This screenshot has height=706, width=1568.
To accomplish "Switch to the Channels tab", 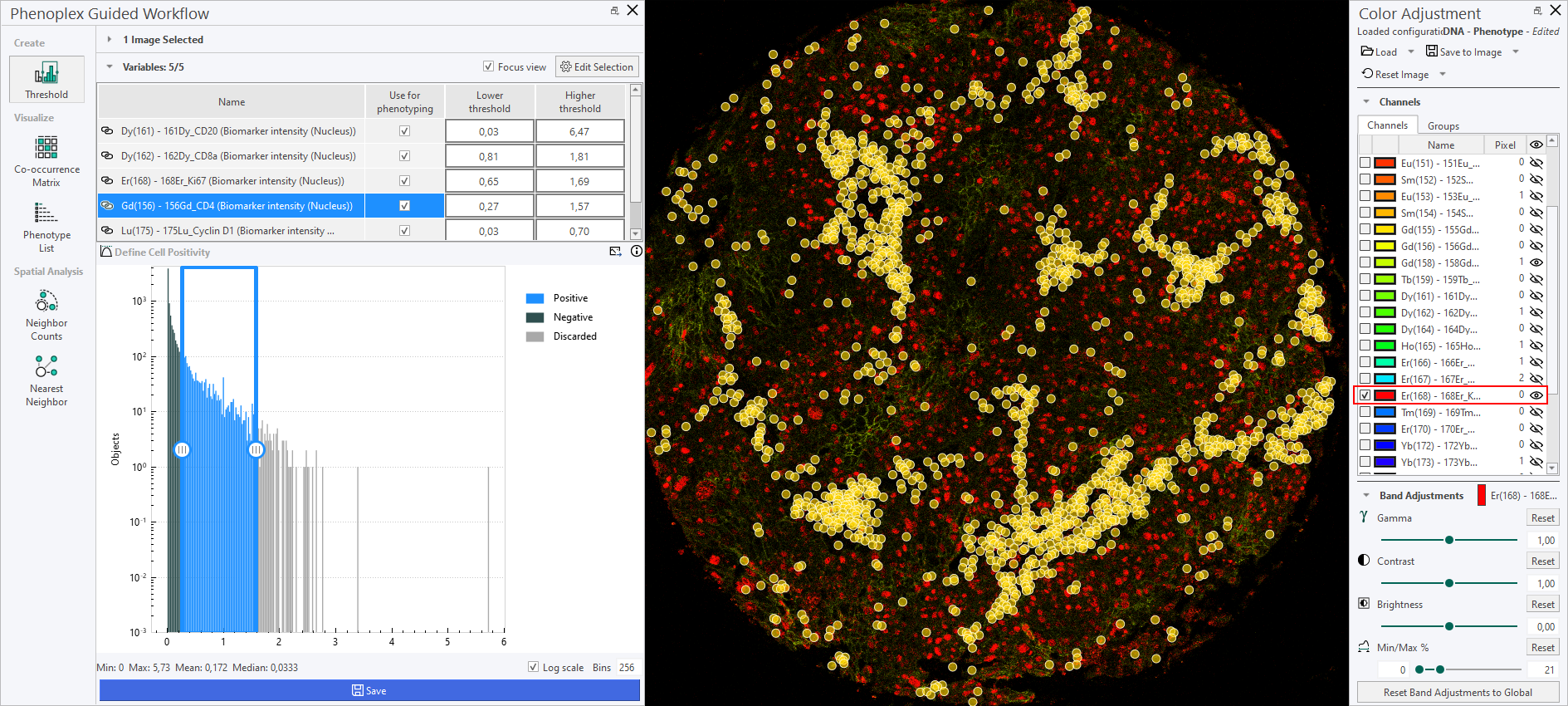I will point(1387,125).
